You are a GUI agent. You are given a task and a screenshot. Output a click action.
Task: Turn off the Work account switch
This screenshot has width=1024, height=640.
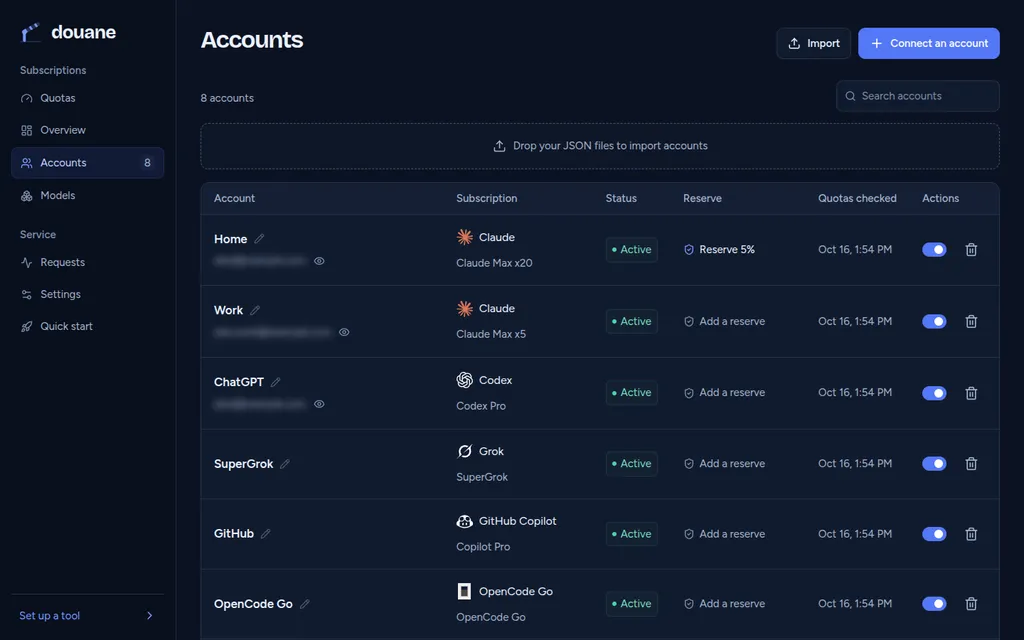[x=934, y=321]
